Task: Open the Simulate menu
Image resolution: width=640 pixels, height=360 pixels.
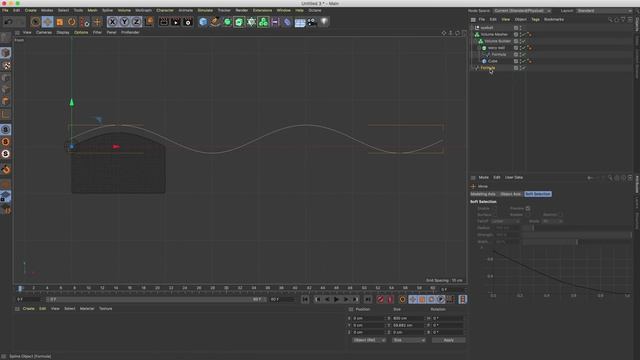Action: (x=205, y=10)
